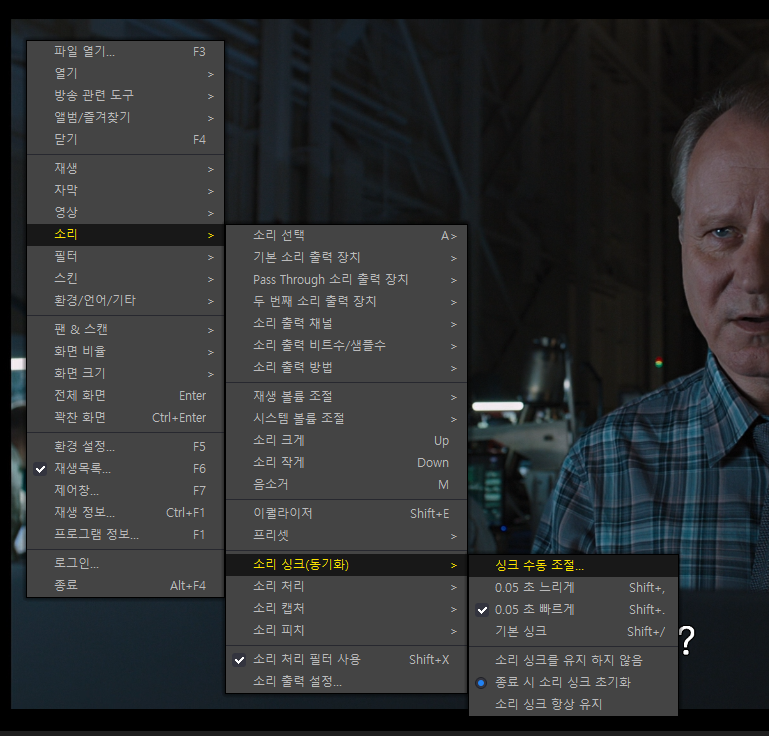
Task: Select the highlighted 소리 menu item
Action: click(126, 235)
